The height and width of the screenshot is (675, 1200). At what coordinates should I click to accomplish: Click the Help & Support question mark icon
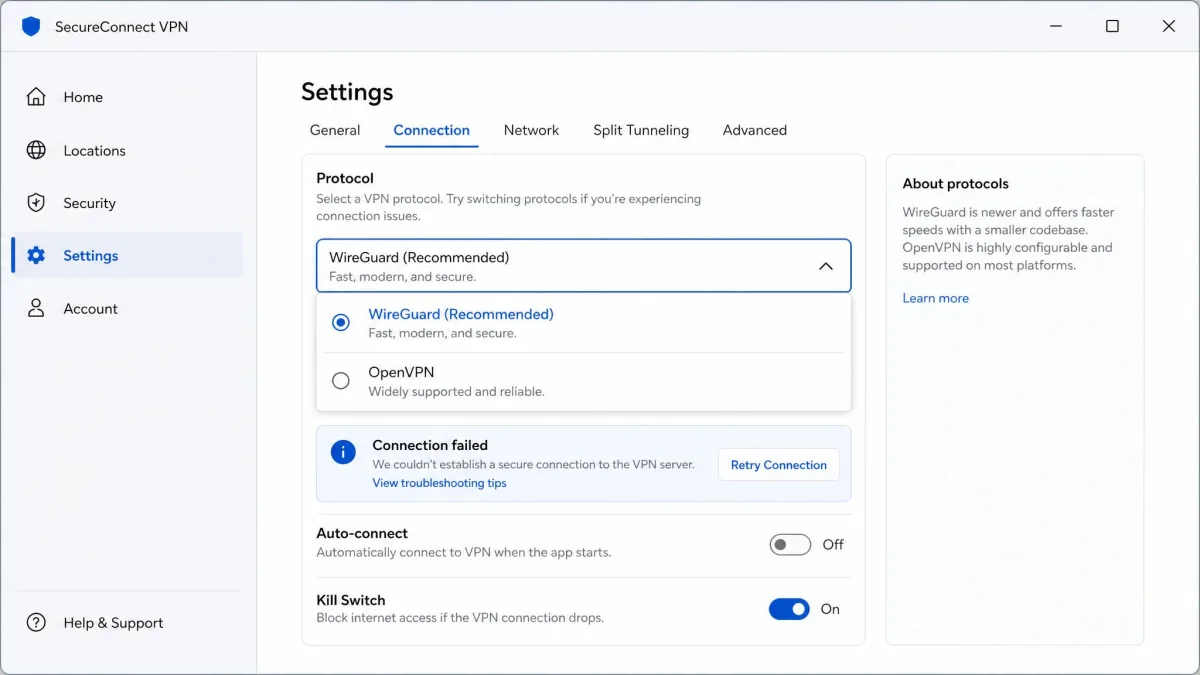36,622
